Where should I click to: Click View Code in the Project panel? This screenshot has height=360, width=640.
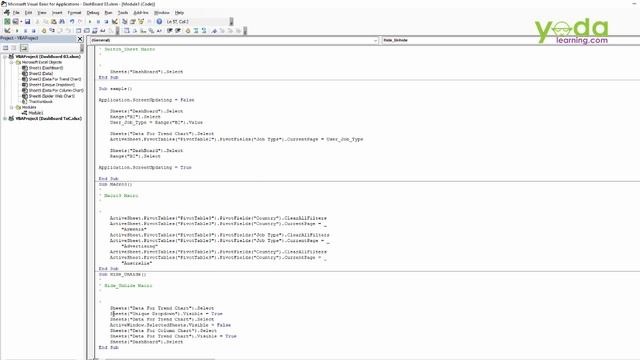[x=5, y=48]
